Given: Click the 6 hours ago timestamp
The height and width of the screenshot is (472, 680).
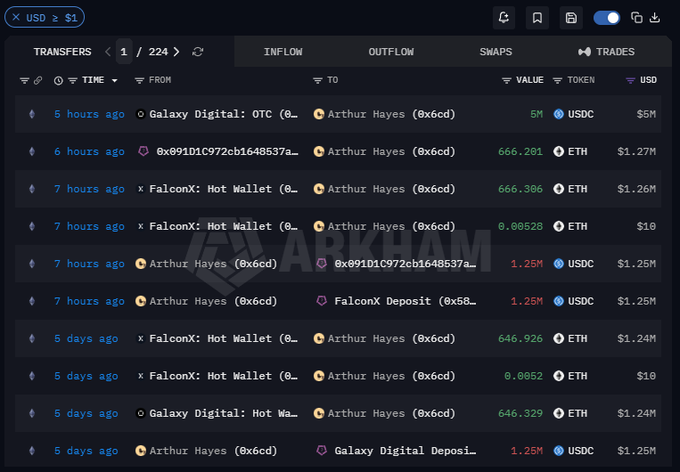Looking at the screenshot, I should [89, 151].
